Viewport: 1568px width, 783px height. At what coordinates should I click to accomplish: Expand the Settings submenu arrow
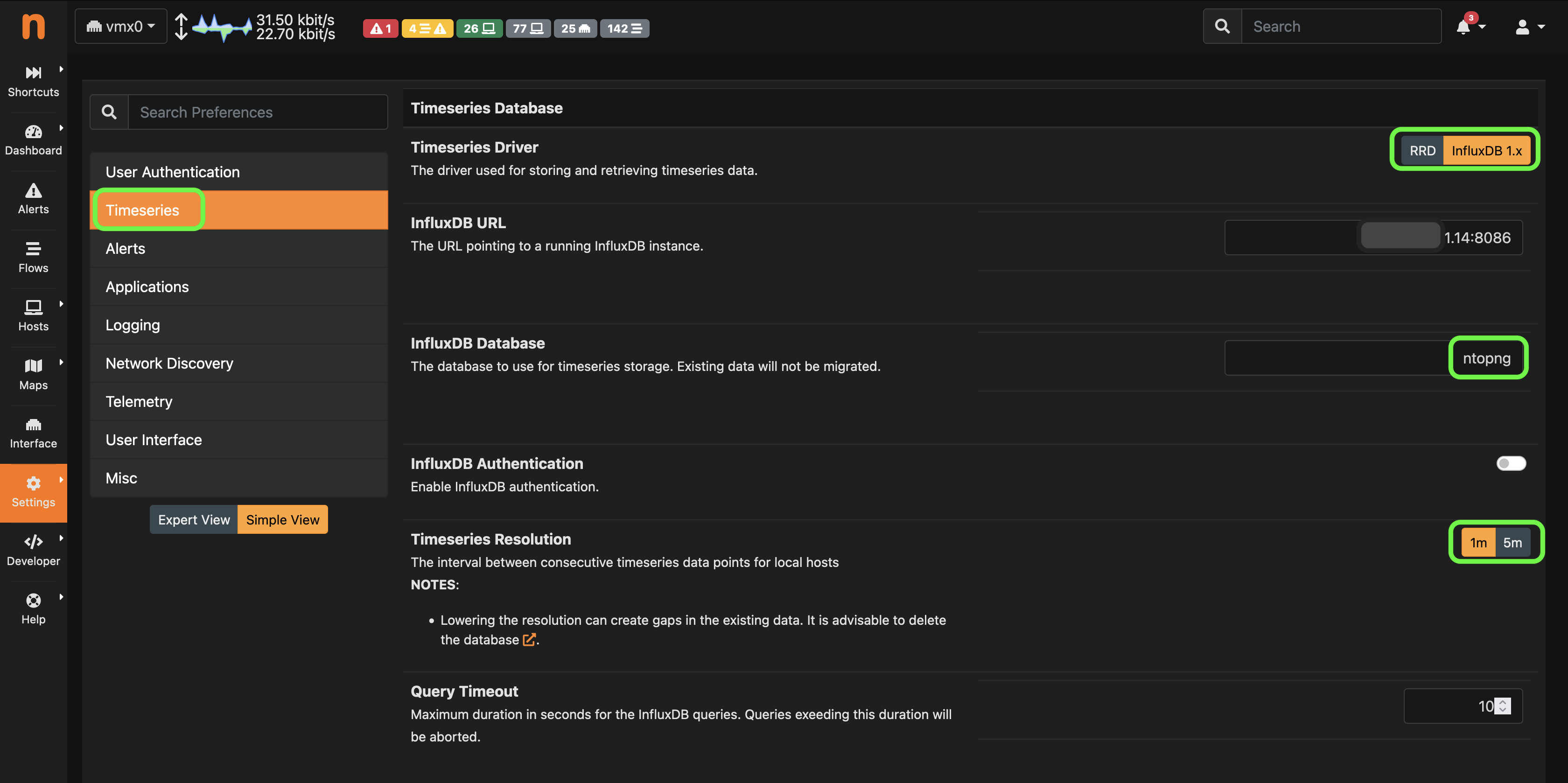click(62, 480)
